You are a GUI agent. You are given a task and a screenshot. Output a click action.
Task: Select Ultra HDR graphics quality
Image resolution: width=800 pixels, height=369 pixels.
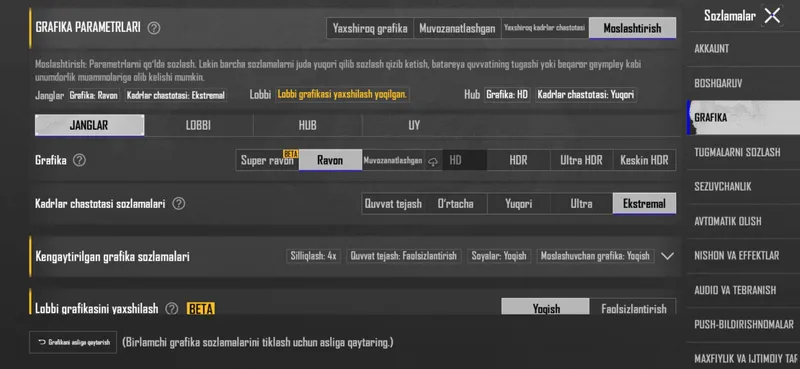(581, 160)
